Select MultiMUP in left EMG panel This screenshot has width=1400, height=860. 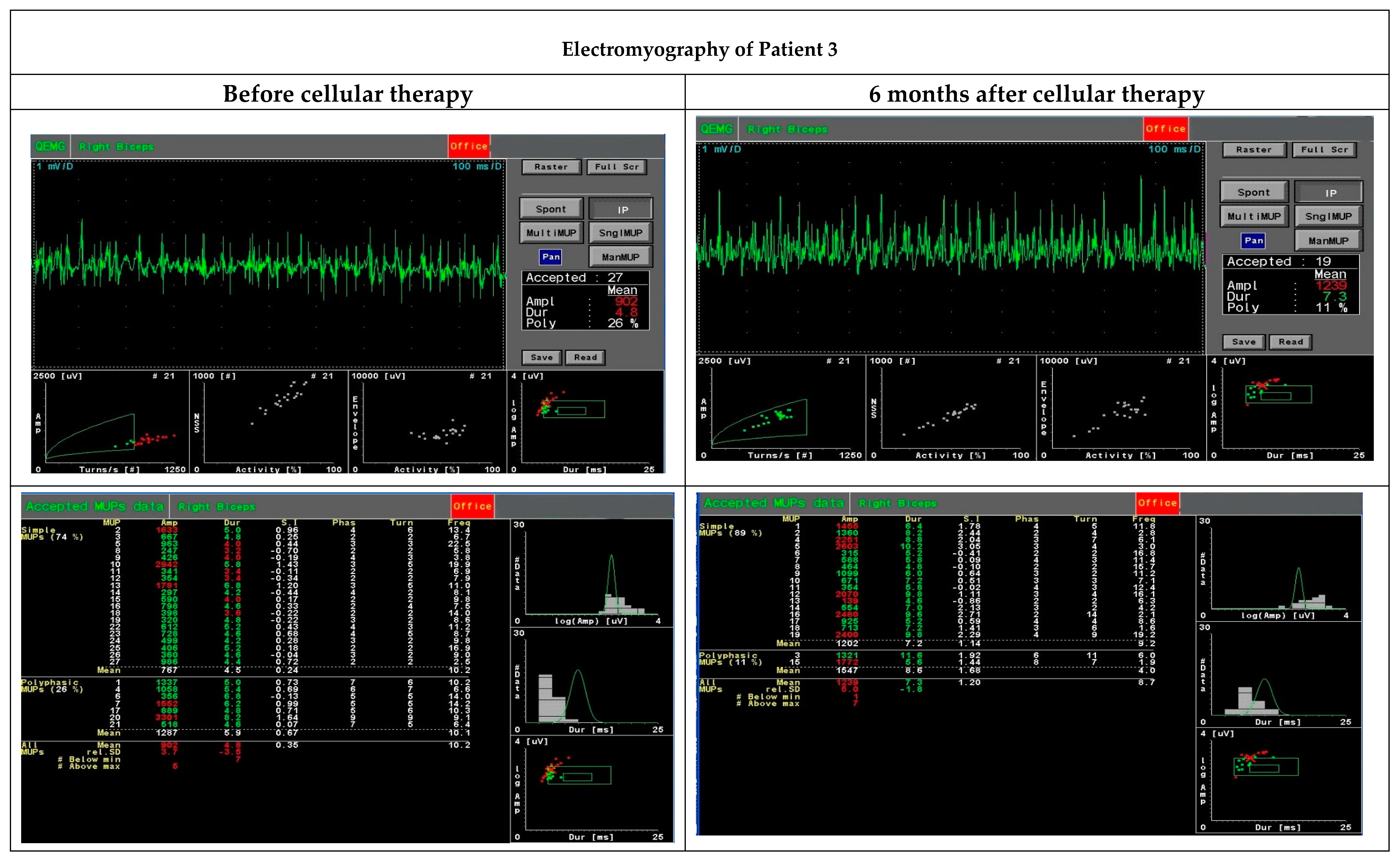551,233
